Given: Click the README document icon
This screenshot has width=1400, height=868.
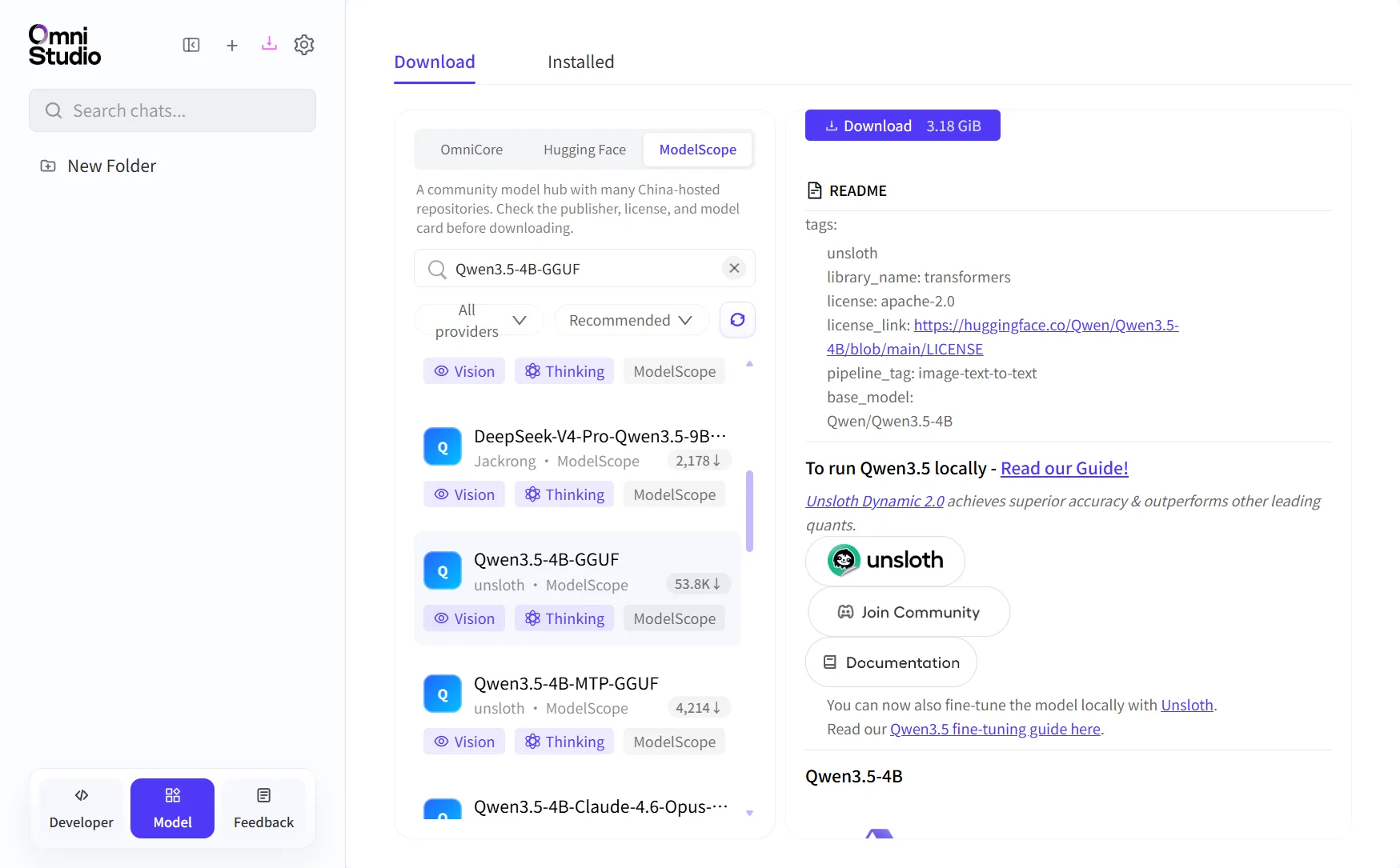Looking at the screenshot, I should click(x=814, y=190).
